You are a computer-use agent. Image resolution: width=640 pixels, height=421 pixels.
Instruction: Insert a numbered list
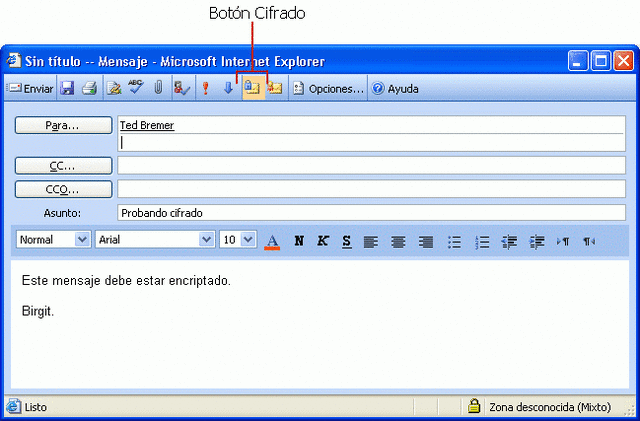[482, 242]
